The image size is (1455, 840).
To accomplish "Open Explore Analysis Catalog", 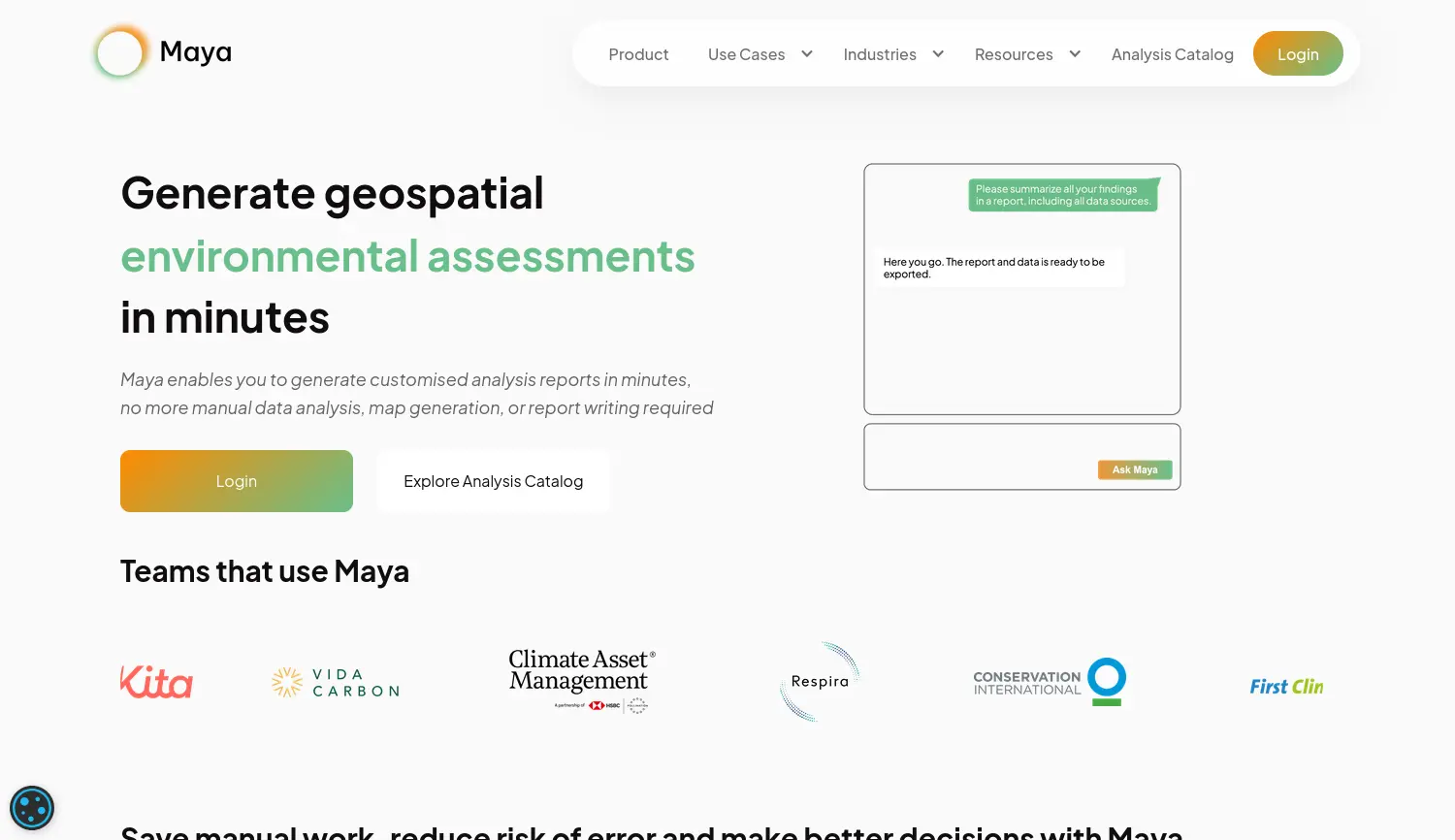I will pos(493,480).
